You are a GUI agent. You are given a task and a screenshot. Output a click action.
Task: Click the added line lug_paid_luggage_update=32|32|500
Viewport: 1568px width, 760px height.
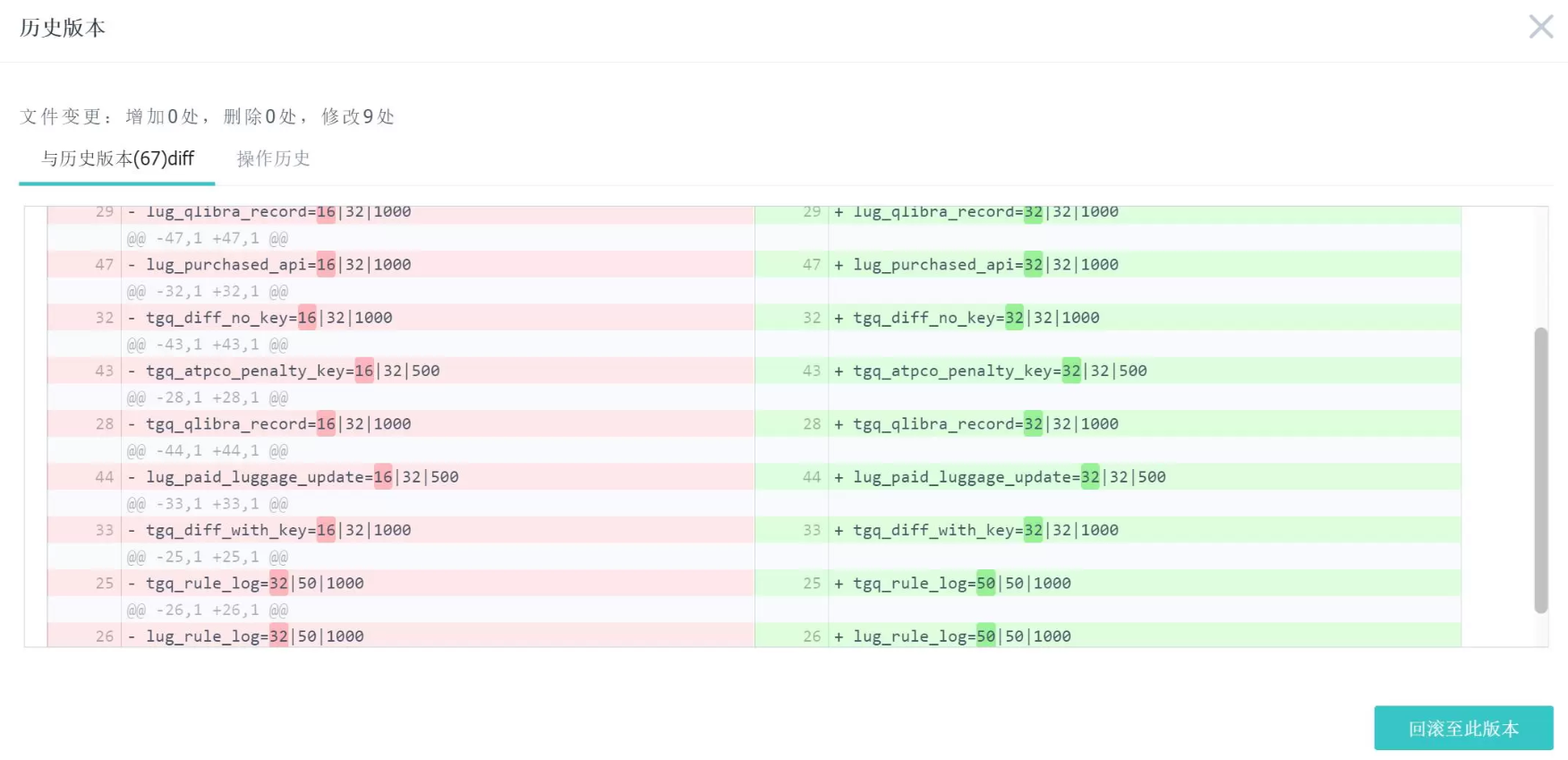tap(1108, 476)
